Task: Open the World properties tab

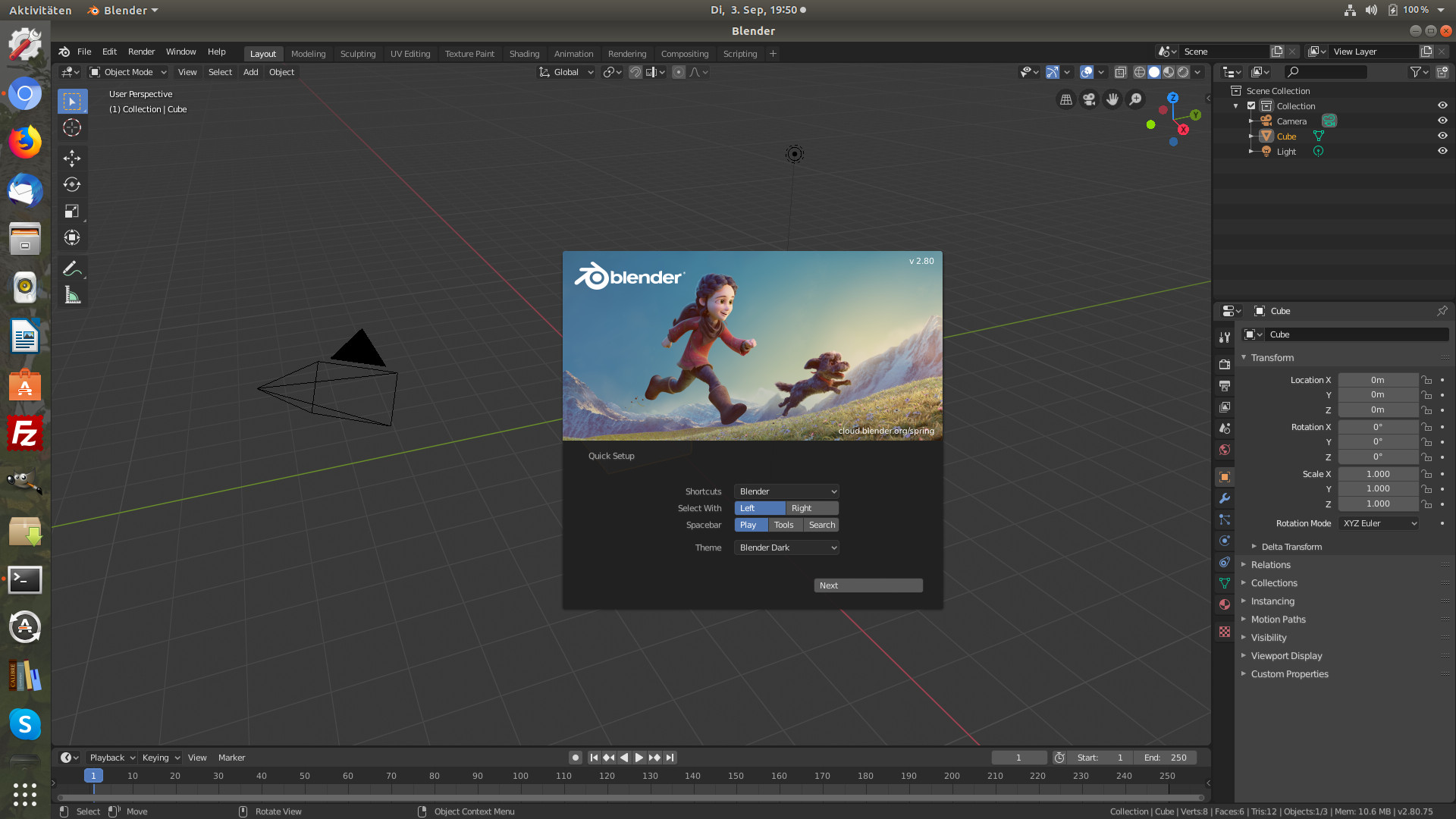Action: [x=1224, y=450]
